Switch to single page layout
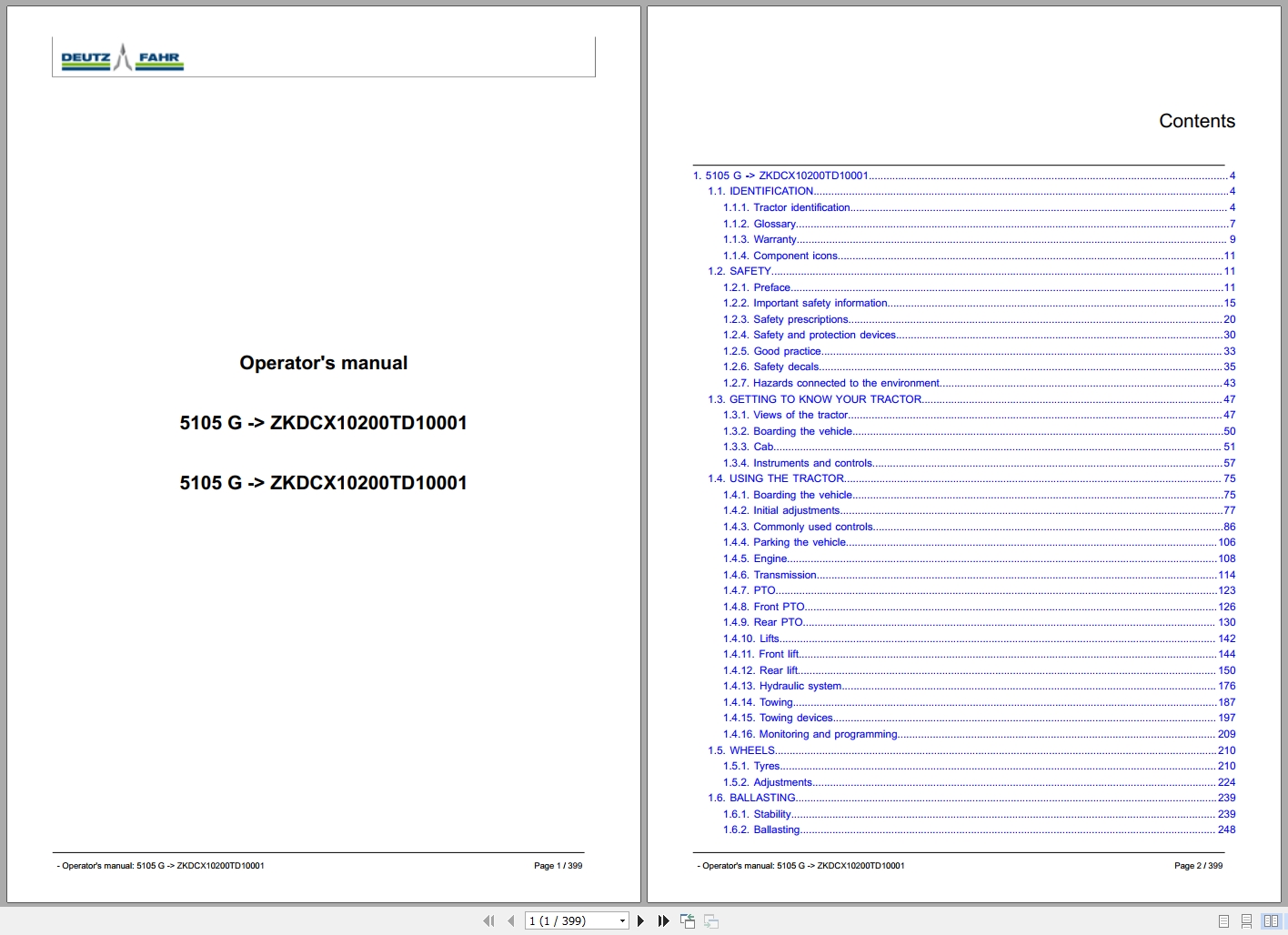This screenshot has width=1288, height=935. (1224, 920)
